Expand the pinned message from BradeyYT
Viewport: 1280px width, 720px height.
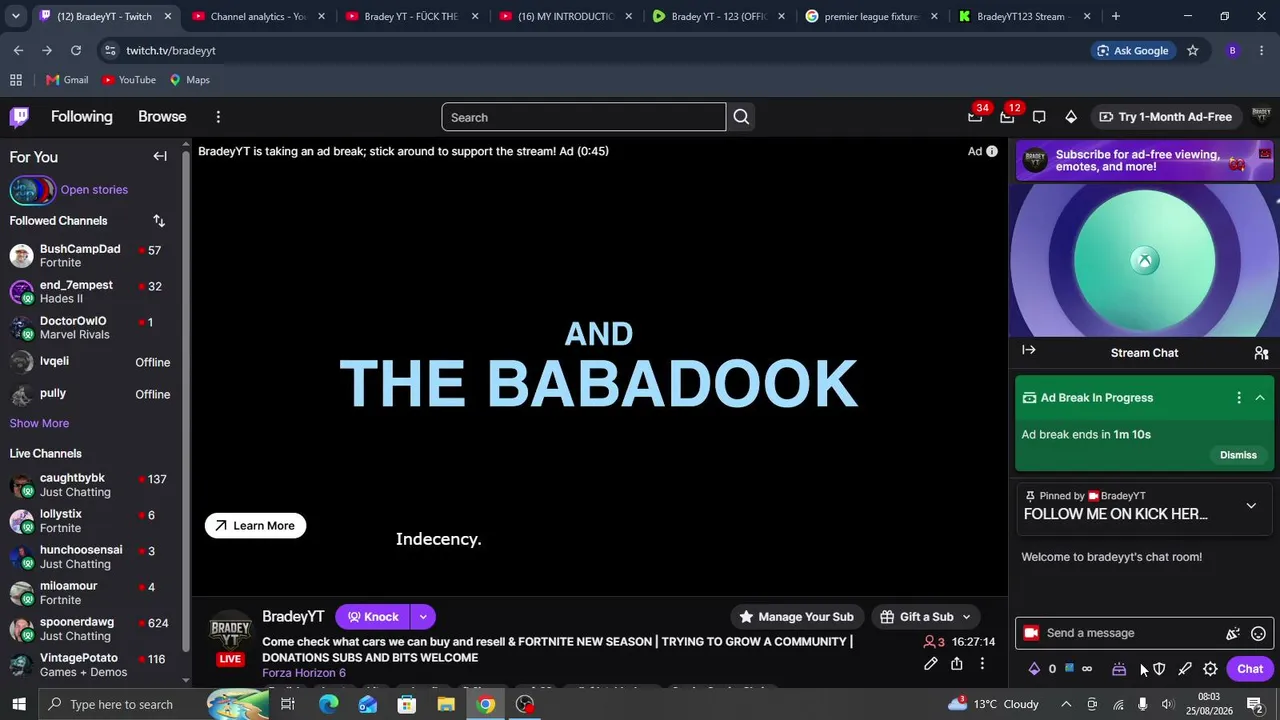[1251, 506]
